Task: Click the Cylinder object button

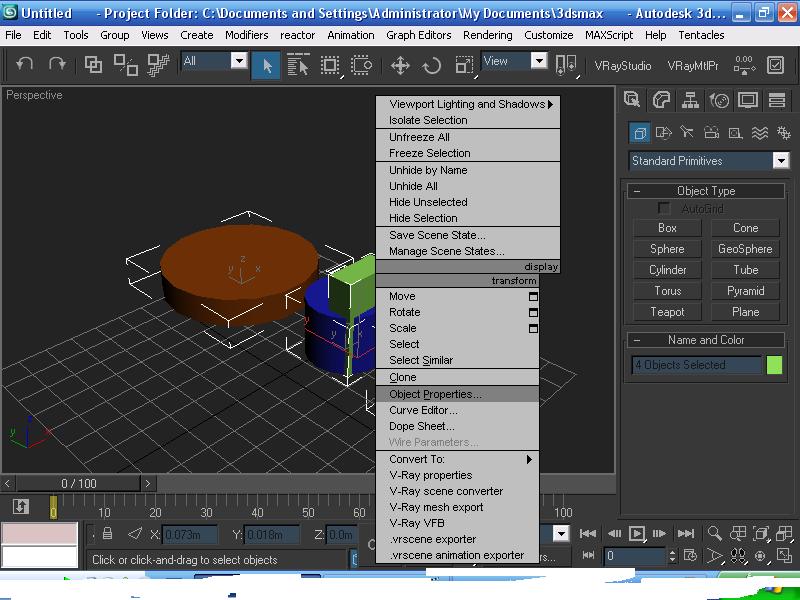Action: (667, 270)
